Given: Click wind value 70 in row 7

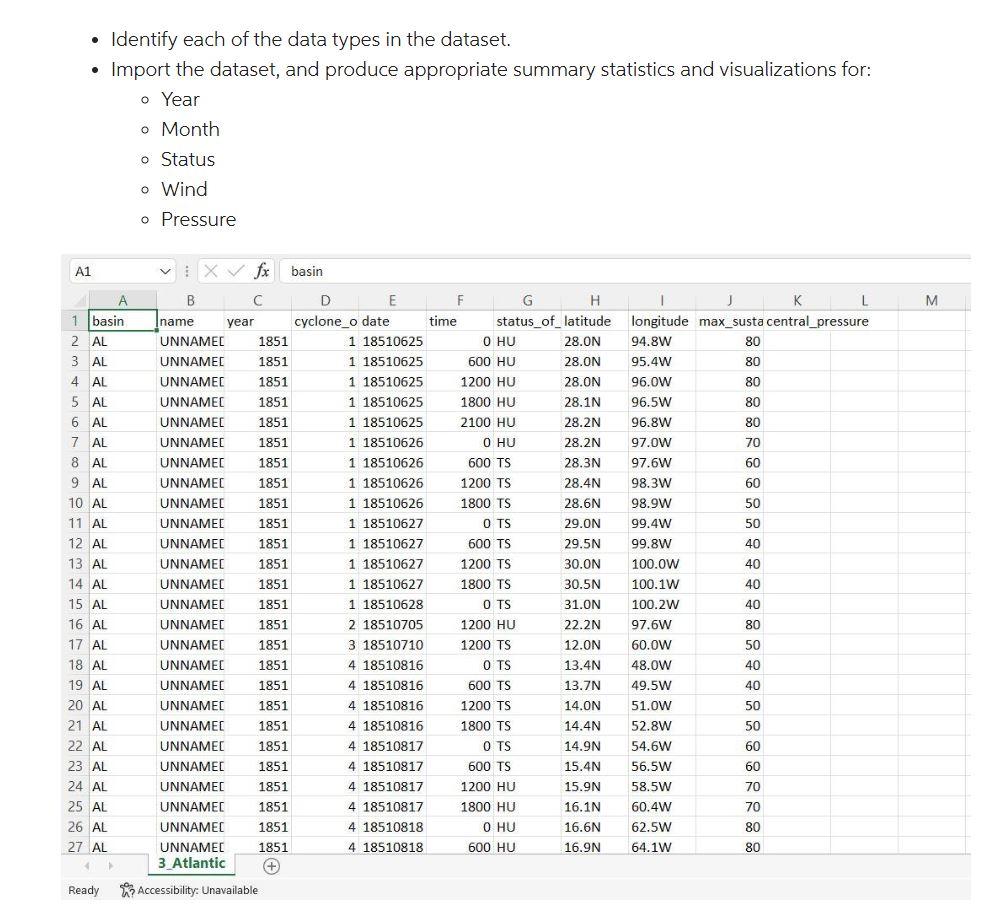Looking at the screenshot, I should pyautogui.click(x=730, y=443).
